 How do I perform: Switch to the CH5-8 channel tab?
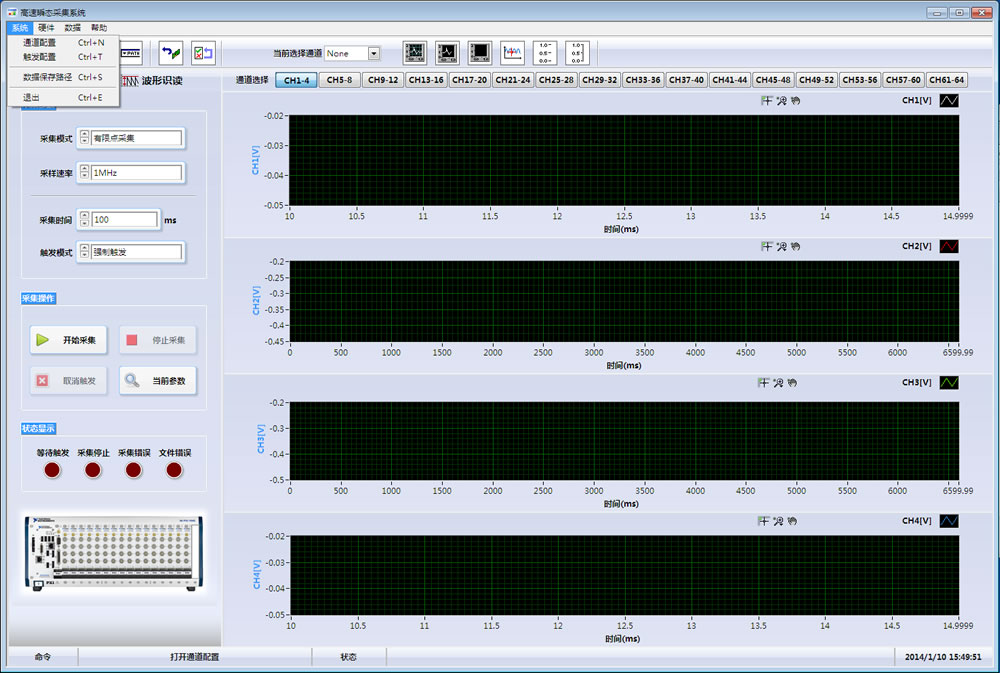coord(339,80)
